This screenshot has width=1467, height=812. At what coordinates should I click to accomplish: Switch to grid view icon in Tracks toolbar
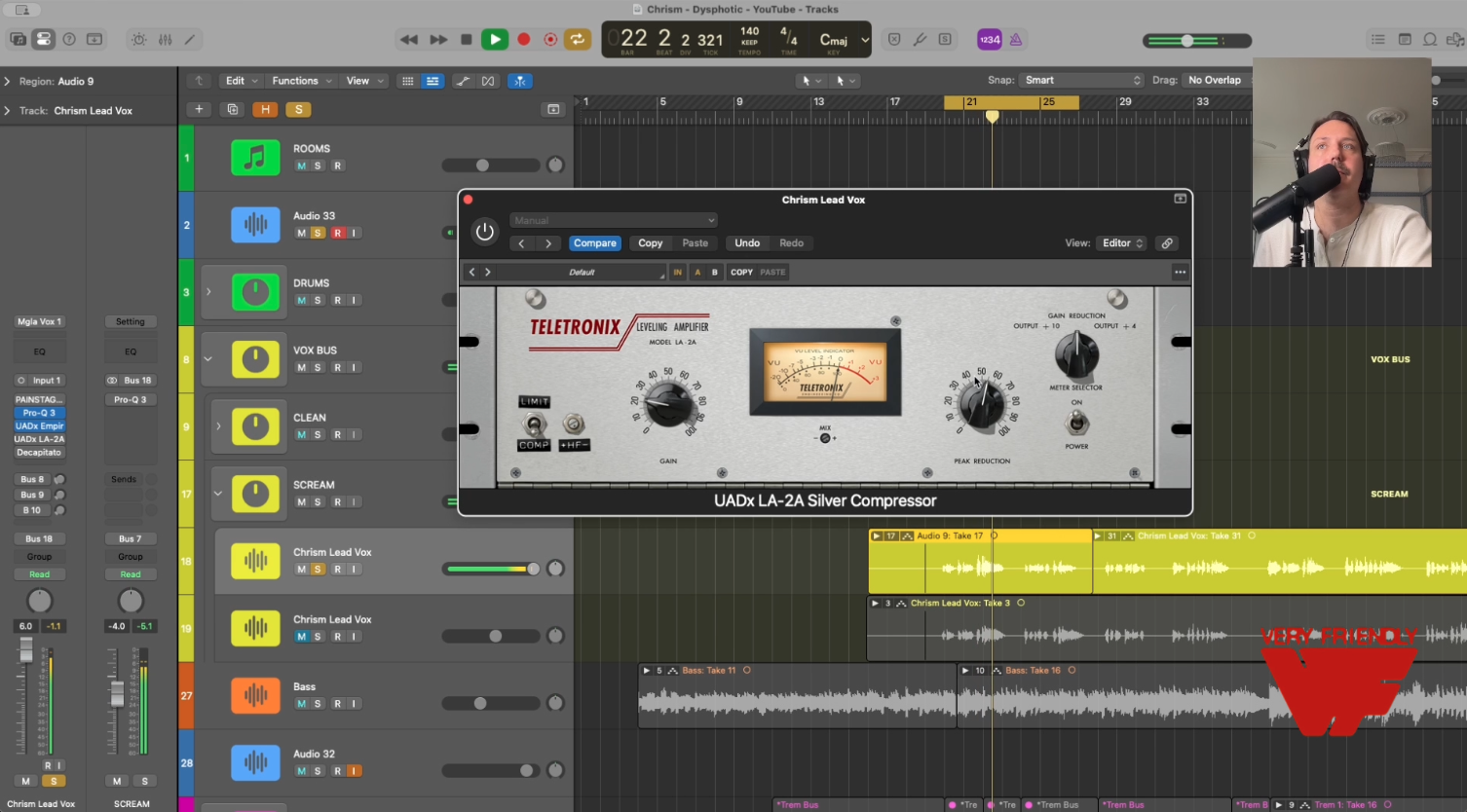pyautogui.click(x=407, y=81)
